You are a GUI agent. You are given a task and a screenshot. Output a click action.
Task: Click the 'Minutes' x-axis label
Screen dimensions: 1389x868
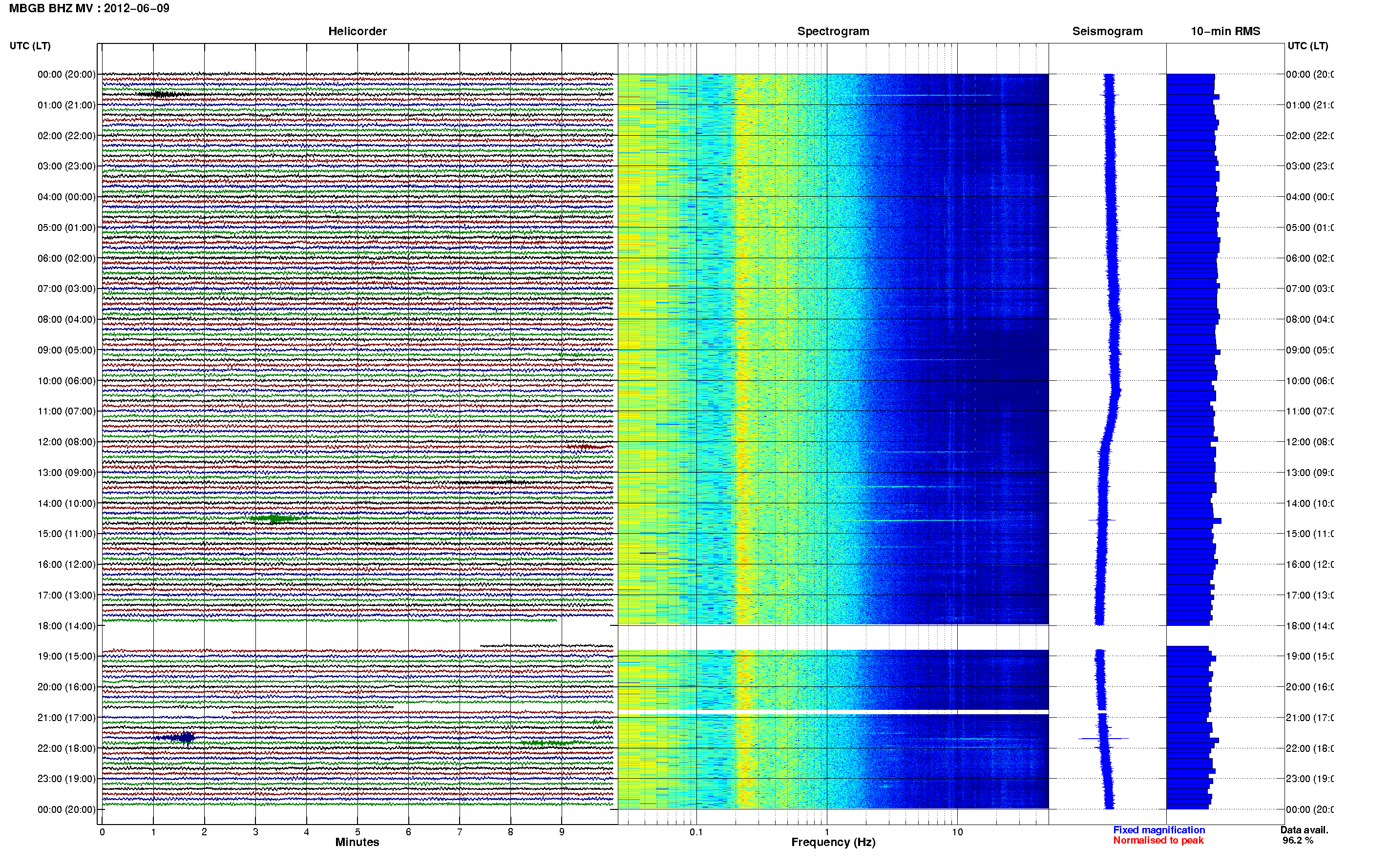(357, 842)
